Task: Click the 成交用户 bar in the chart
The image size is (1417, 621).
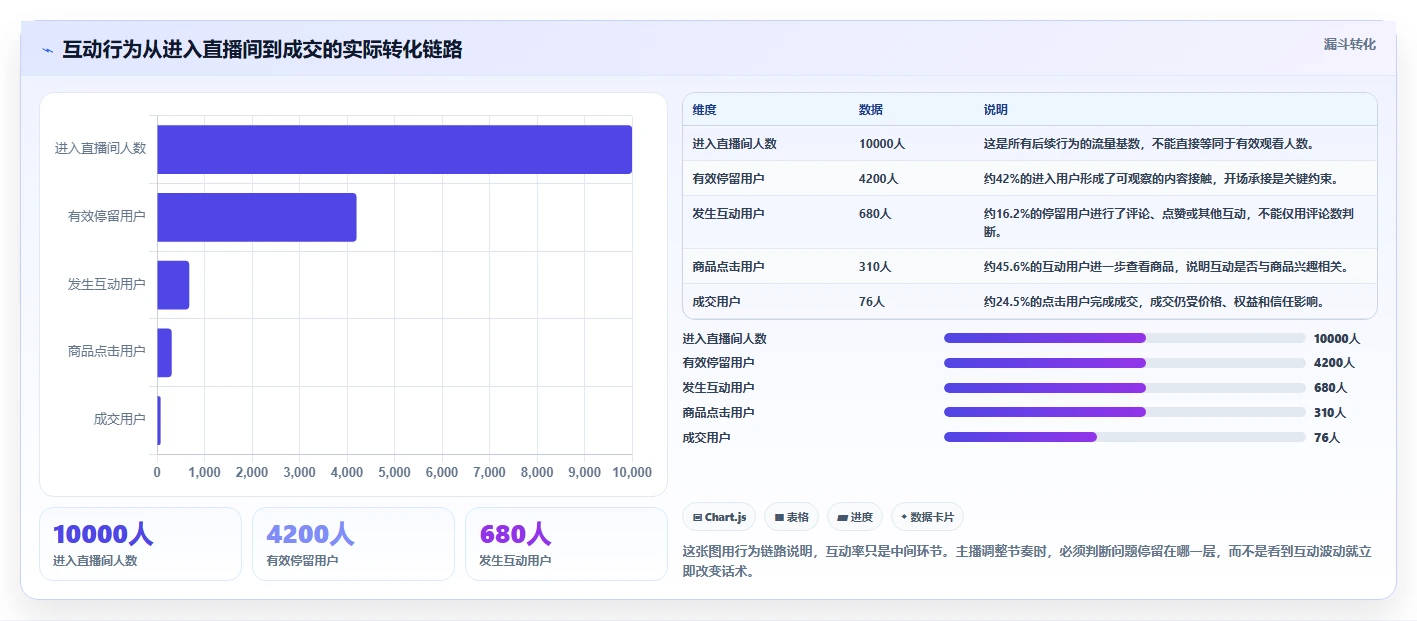Action: [159, 420]
